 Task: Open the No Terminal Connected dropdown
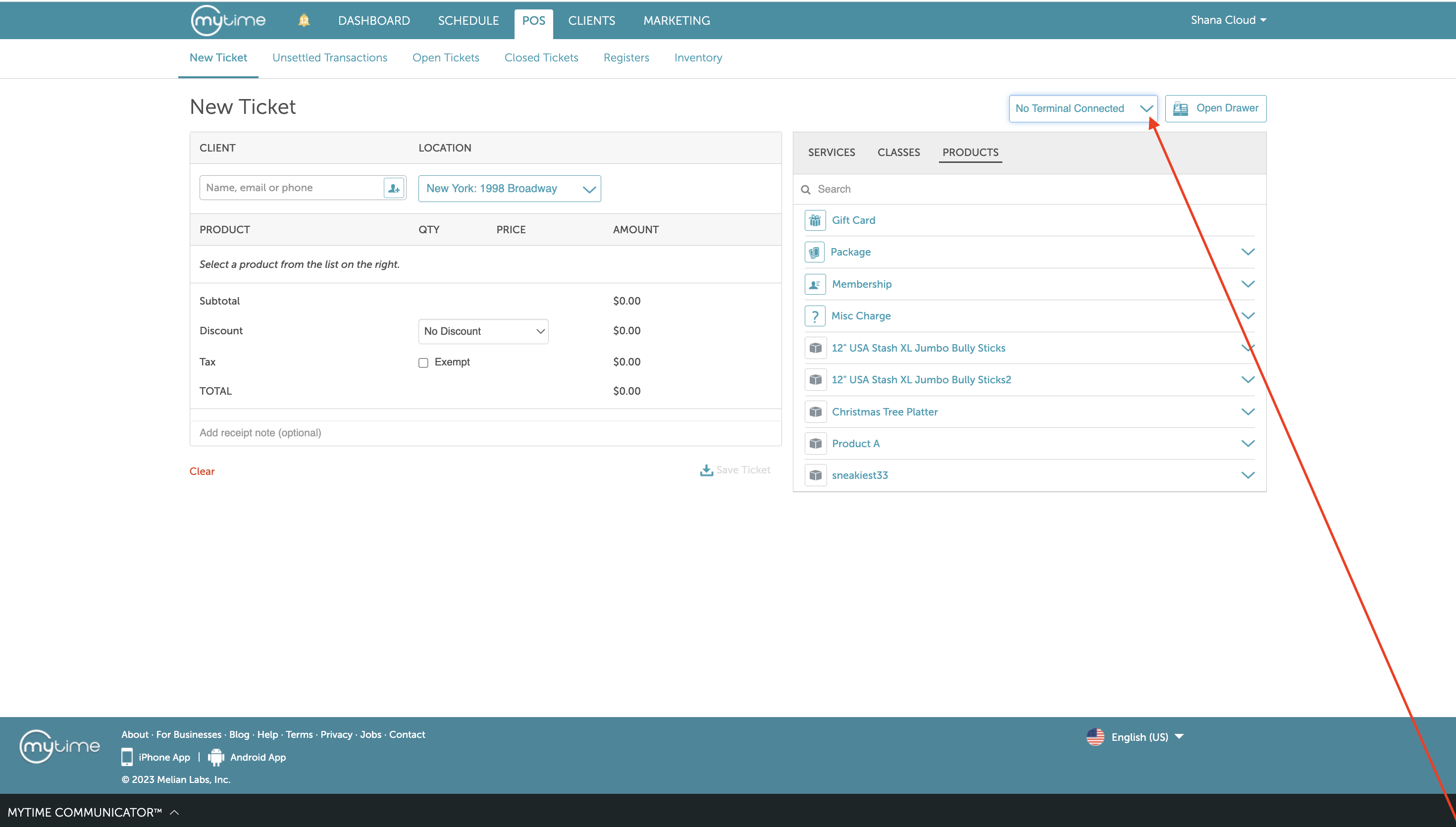point(1083,108)
